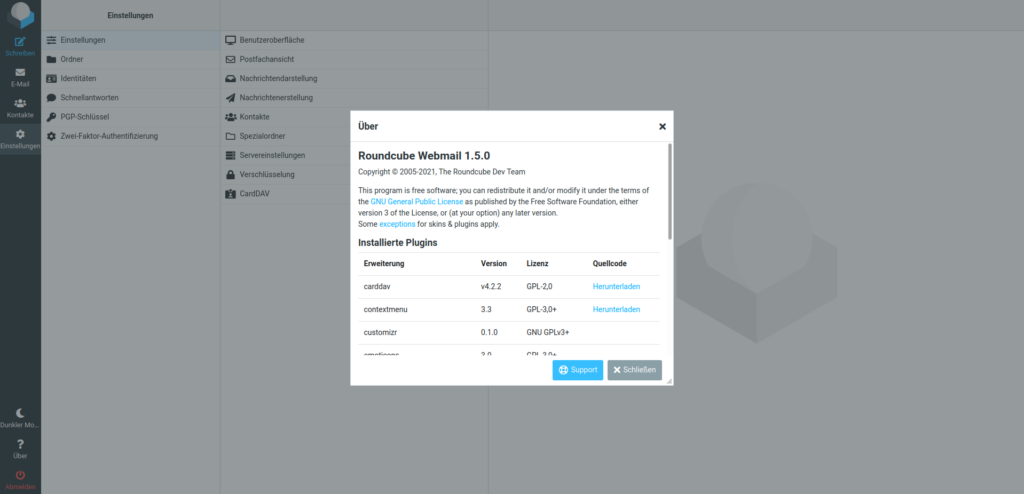Open the GNU General Public License link
The image size is (1024, 494).
point(417,202)
